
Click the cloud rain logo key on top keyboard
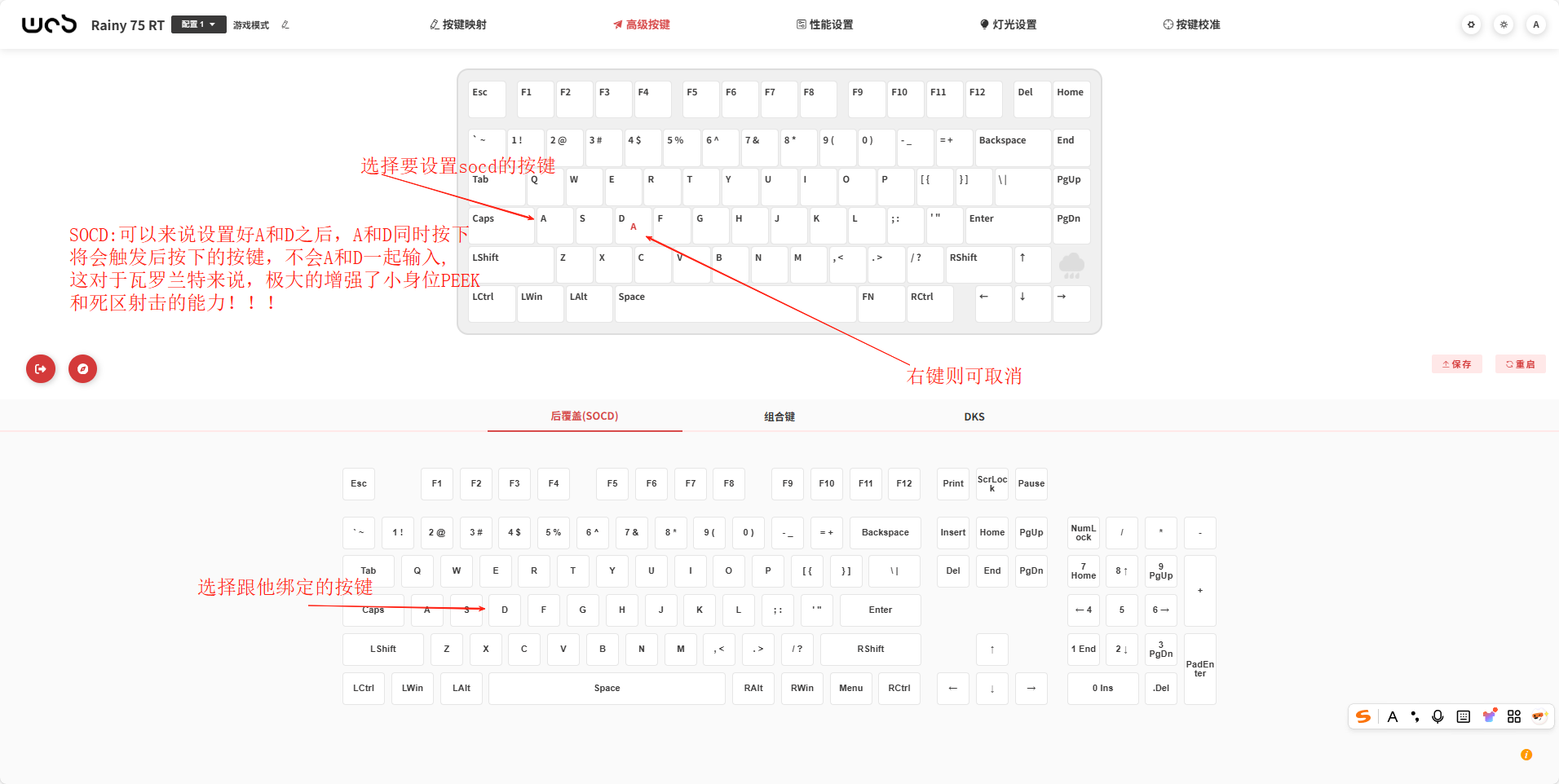1071,265
